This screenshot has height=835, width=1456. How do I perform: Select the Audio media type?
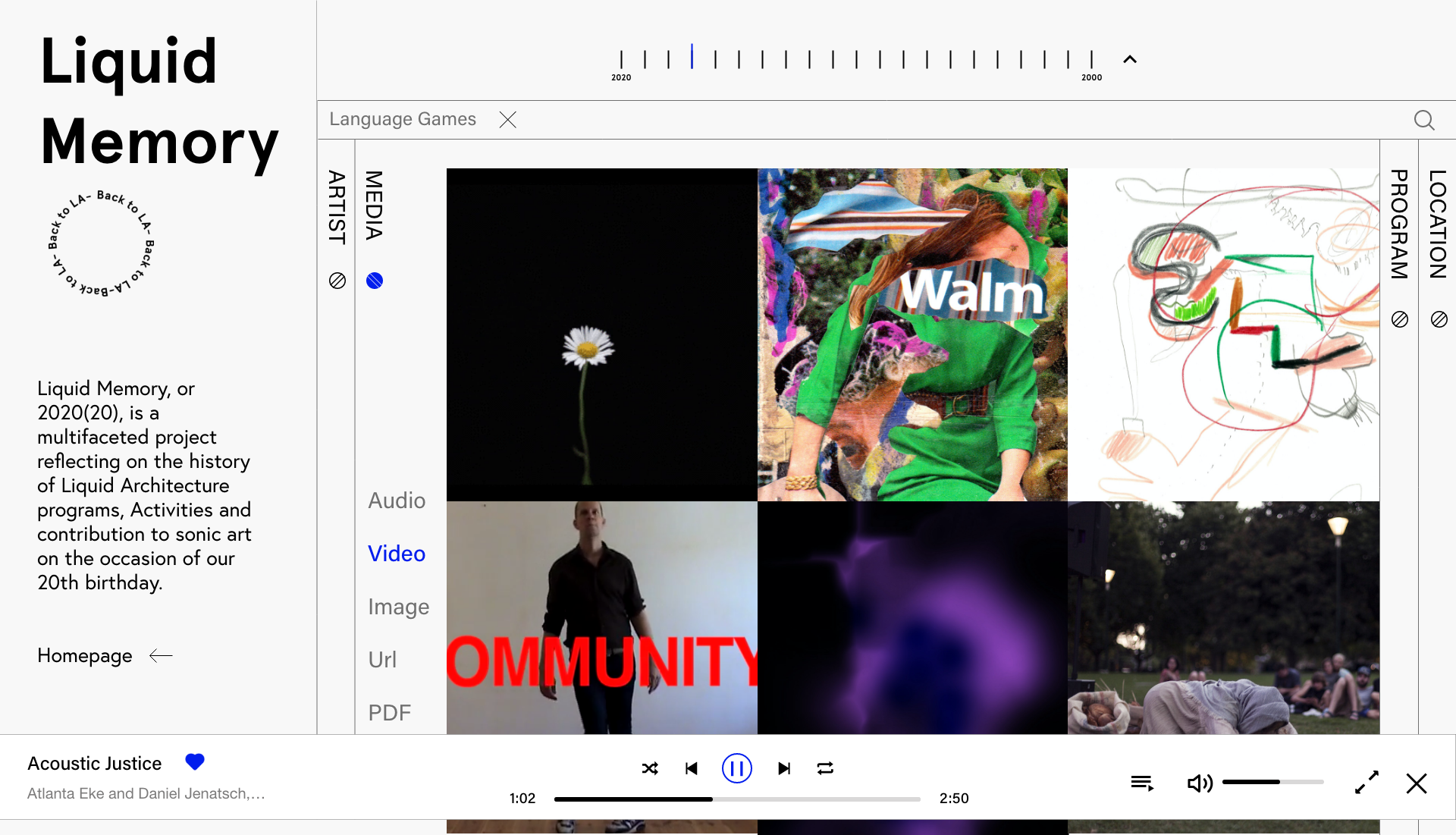tap(397, 501)
